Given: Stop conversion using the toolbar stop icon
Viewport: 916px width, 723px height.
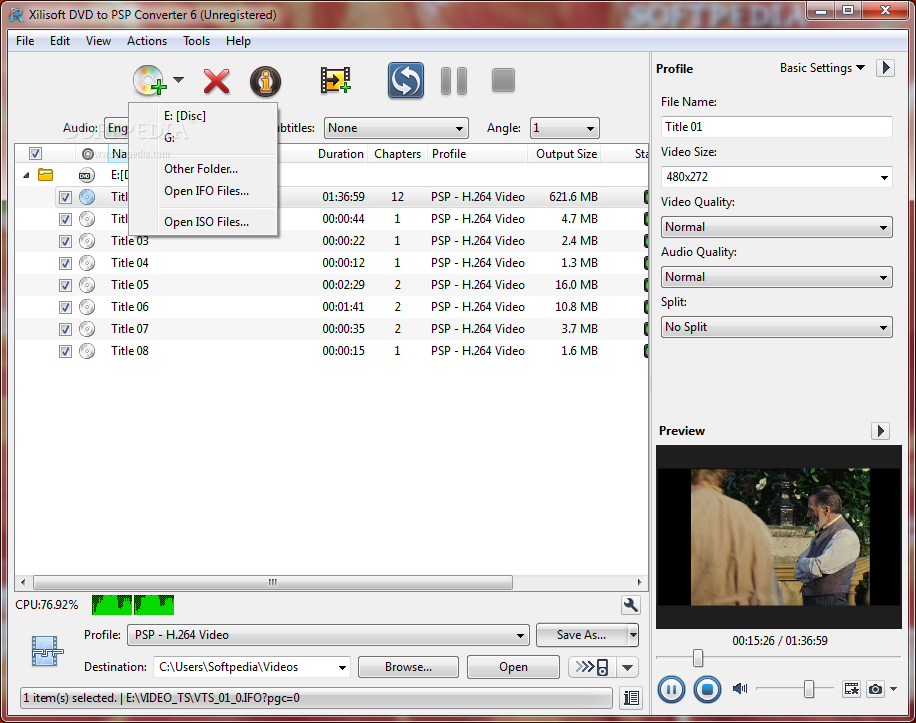Looking at the screenshot, I should tap(503, 81).
